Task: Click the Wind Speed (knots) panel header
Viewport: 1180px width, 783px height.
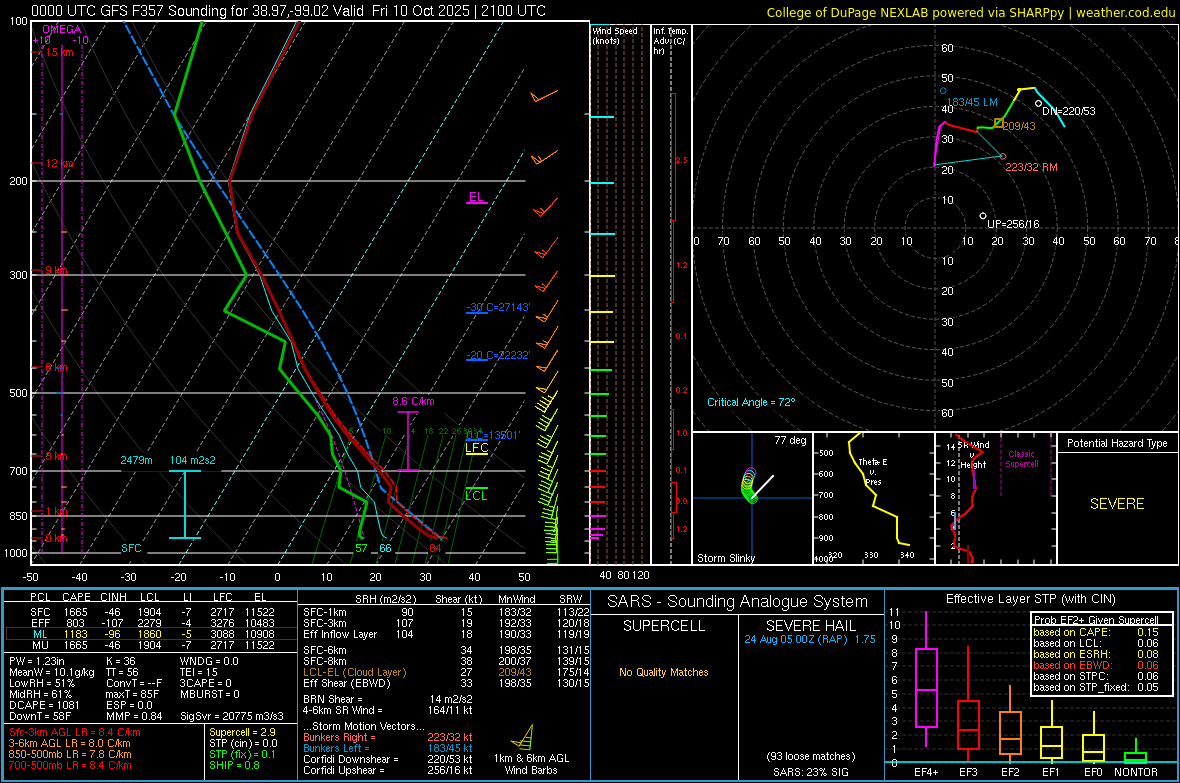Action: pos(615,35)
